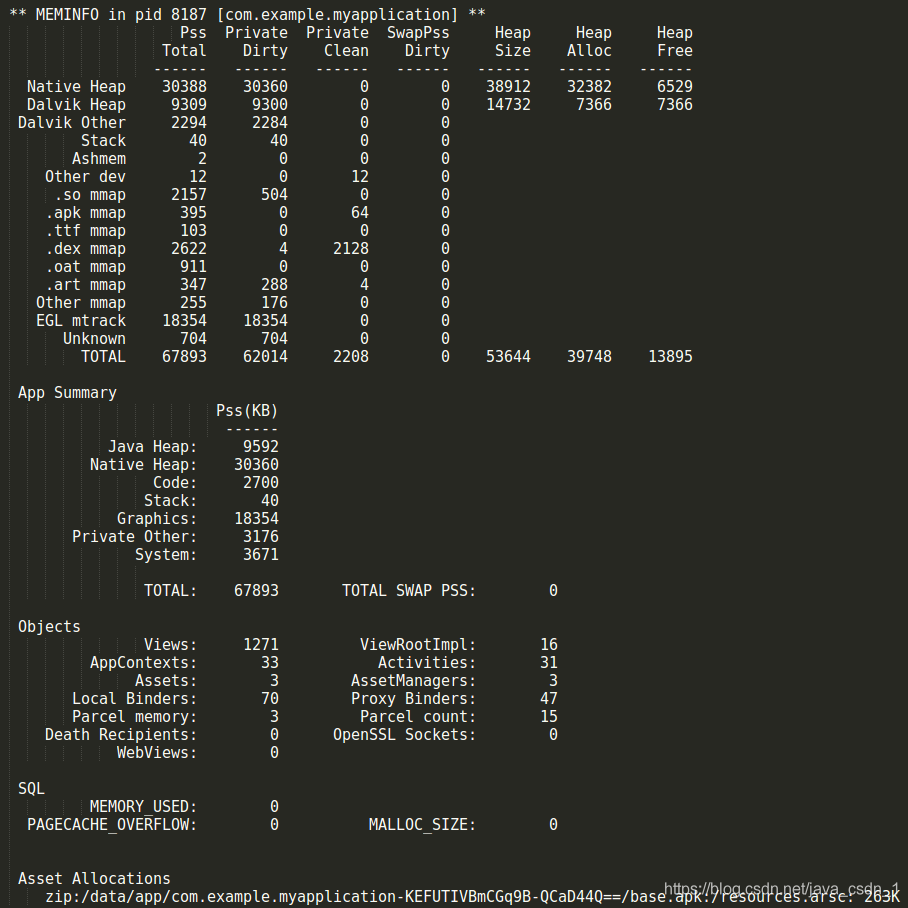Select the 'Views:' object label
The image size is (908, 908).
tap(171, 645)
